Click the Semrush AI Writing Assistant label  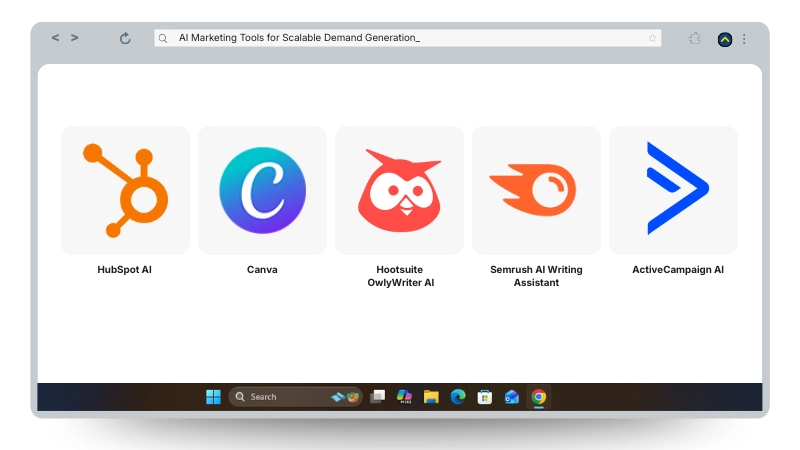(x=536, y=276)
